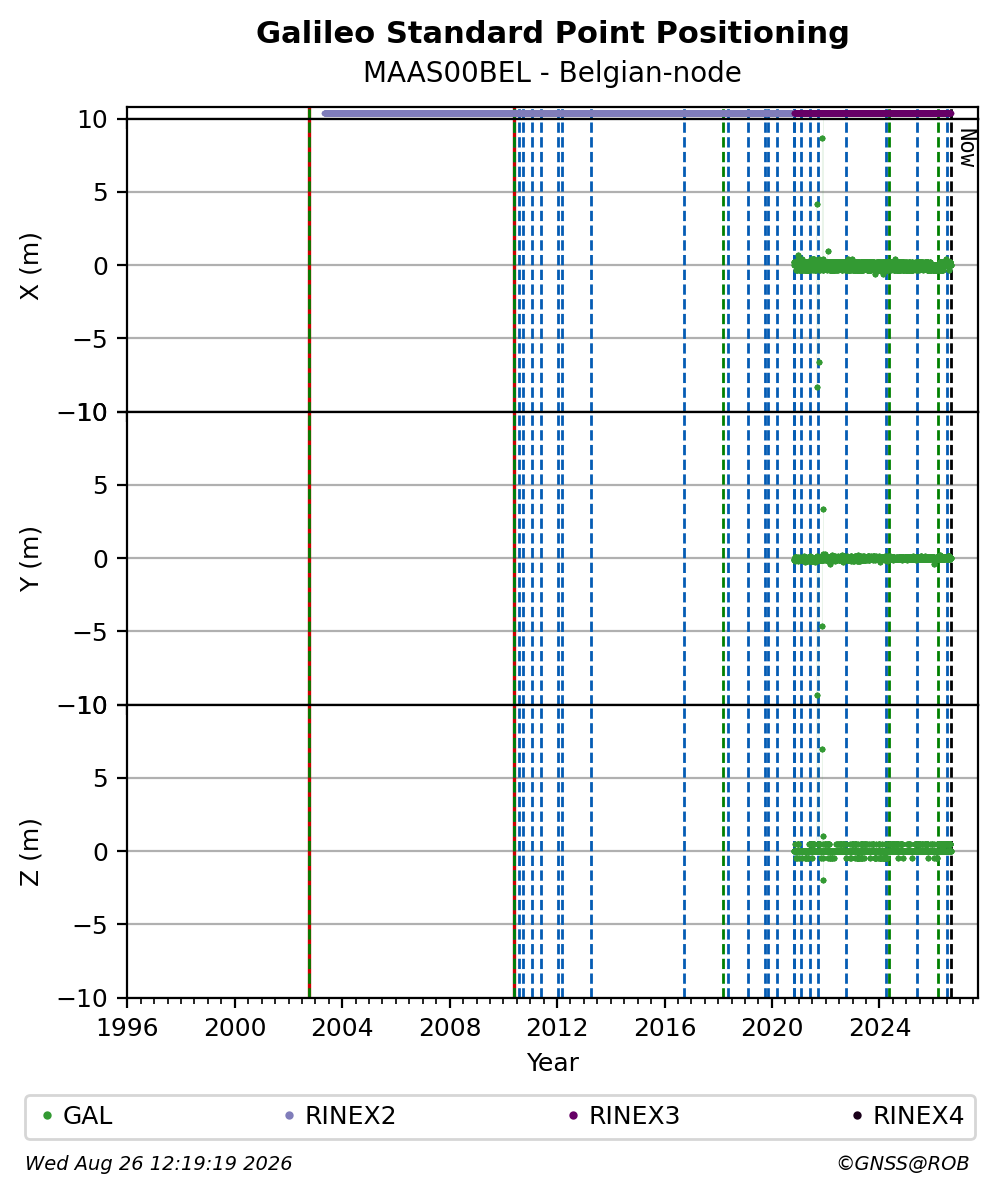Click the purple RINEX3 legend marker dot
The width and height of the screenshot is (997, 1194).
click(x=574, y=1116)
